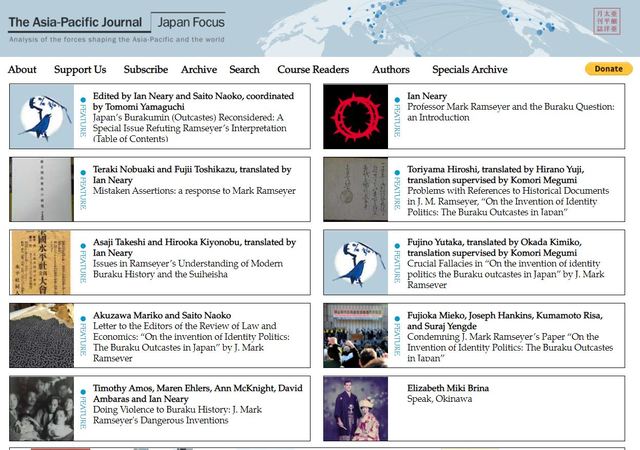Open 'Issues in Ramseyer's Understanding of Modern Buraku History'
The height and width of the screenshot is (450, 640).
tap(188, 269)
